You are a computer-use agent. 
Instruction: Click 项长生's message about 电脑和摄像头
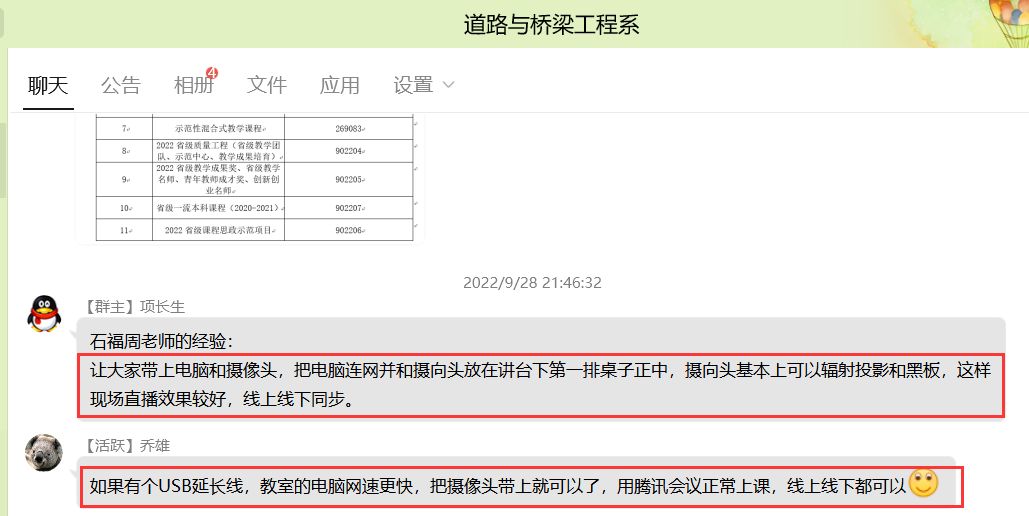[540, 384]
